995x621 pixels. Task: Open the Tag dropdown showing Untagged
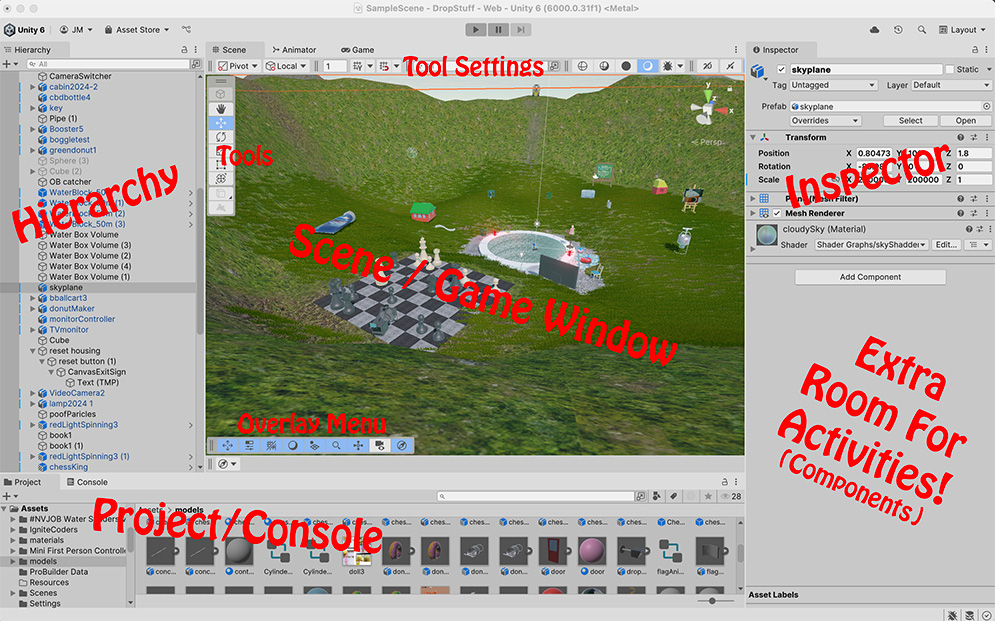834,85
